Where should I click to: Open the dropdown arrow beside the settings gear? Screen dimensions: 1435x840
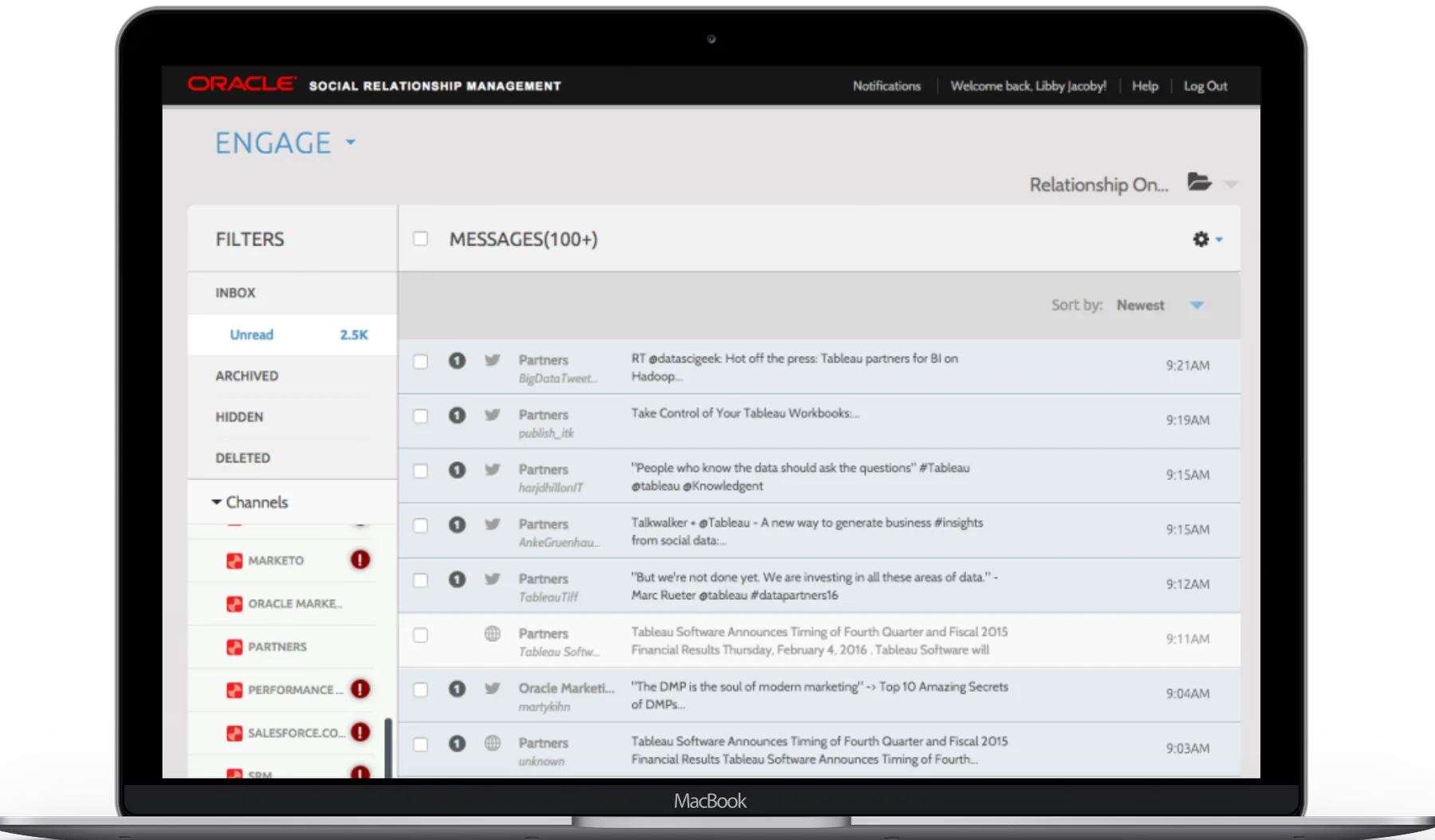coord(1219,240)
